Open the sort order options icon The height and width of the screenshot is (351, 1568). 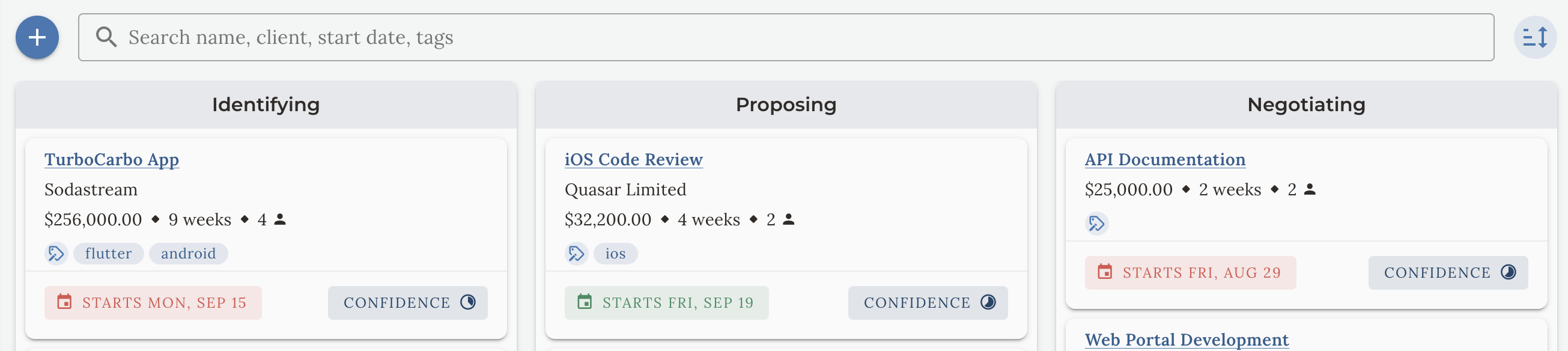pyautogui.click(x=1534, y=37)
